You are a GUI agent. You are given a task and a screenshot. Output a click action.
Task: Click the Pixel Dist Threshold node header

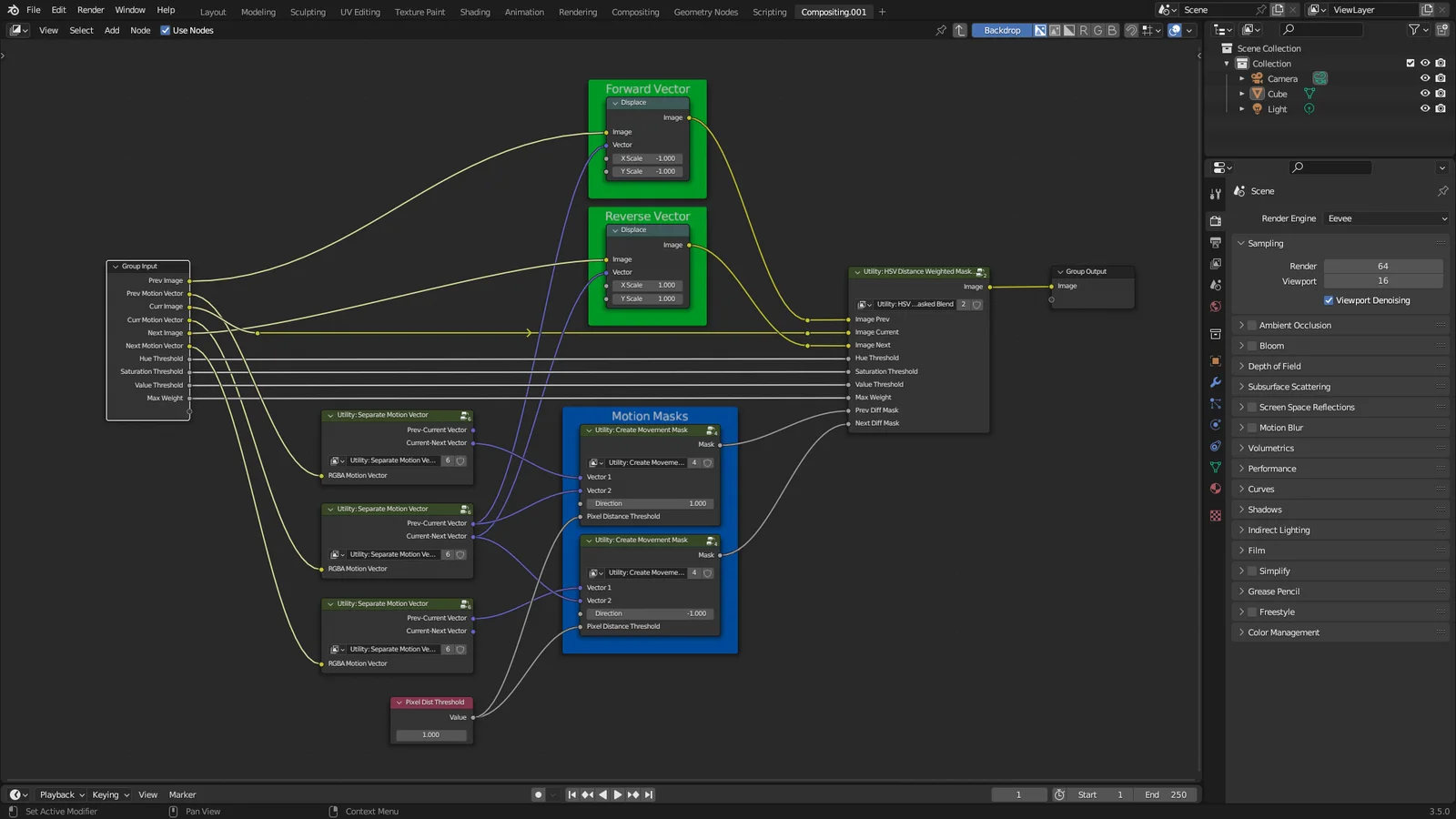431,702
